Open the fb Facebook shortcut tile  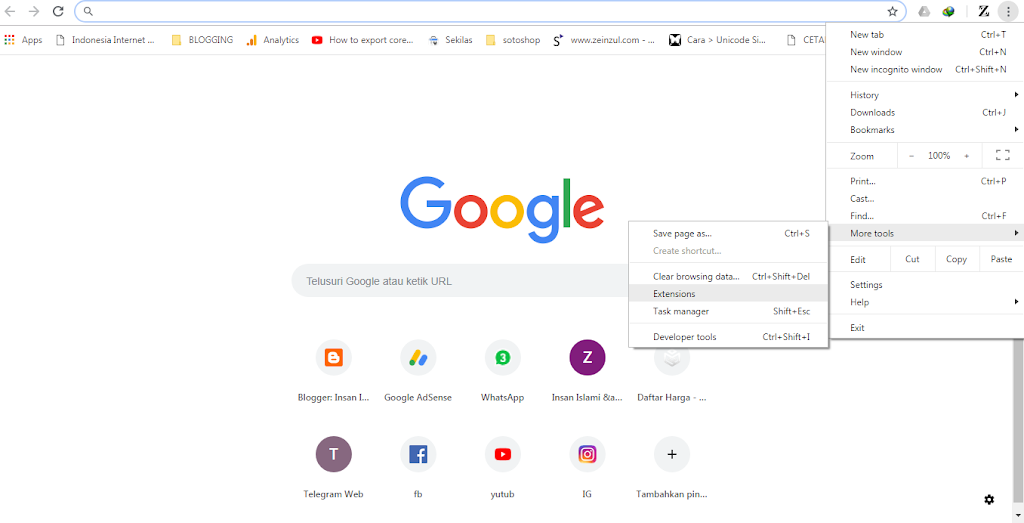pos(418,468)
